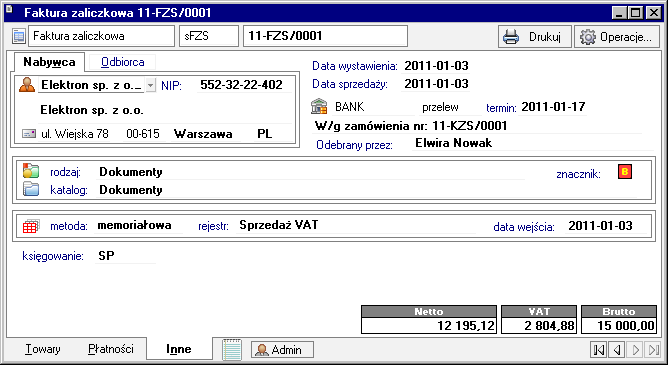Switch to the Nabywca tab

(49, 62)
